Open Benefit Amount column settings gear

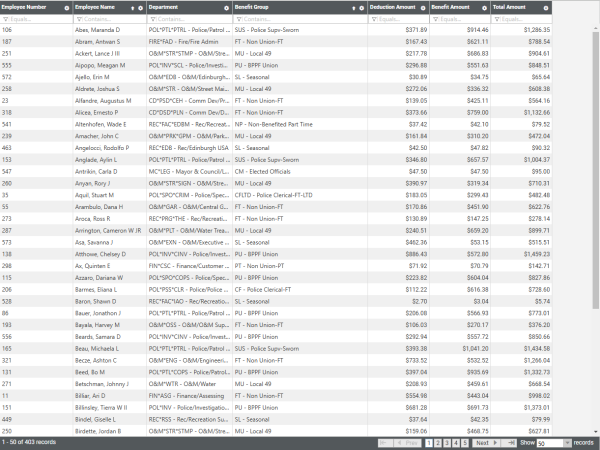tap(484, 8)
